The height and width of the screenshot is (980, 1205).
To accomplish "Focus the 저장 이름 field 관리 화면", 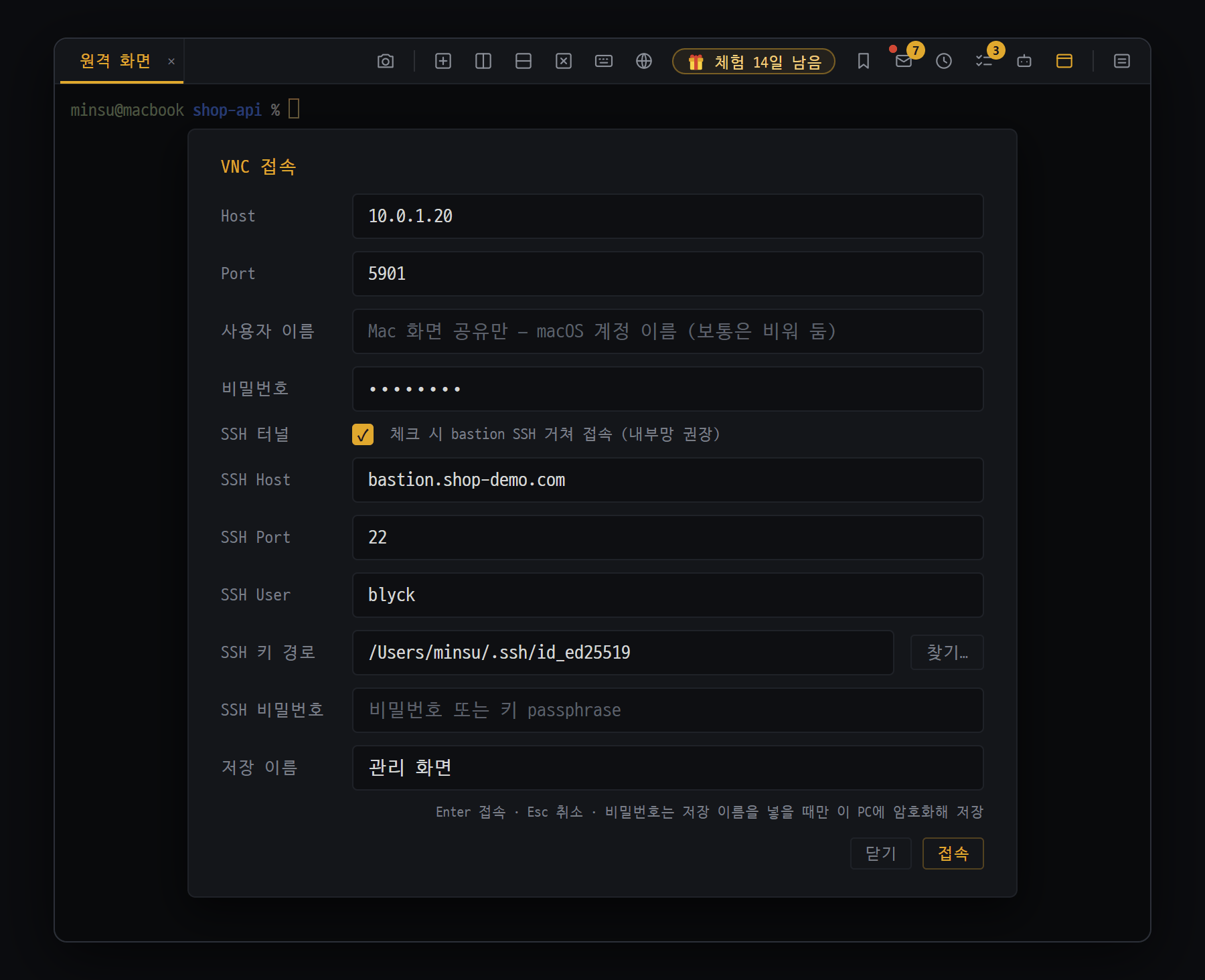I will 667,768.
